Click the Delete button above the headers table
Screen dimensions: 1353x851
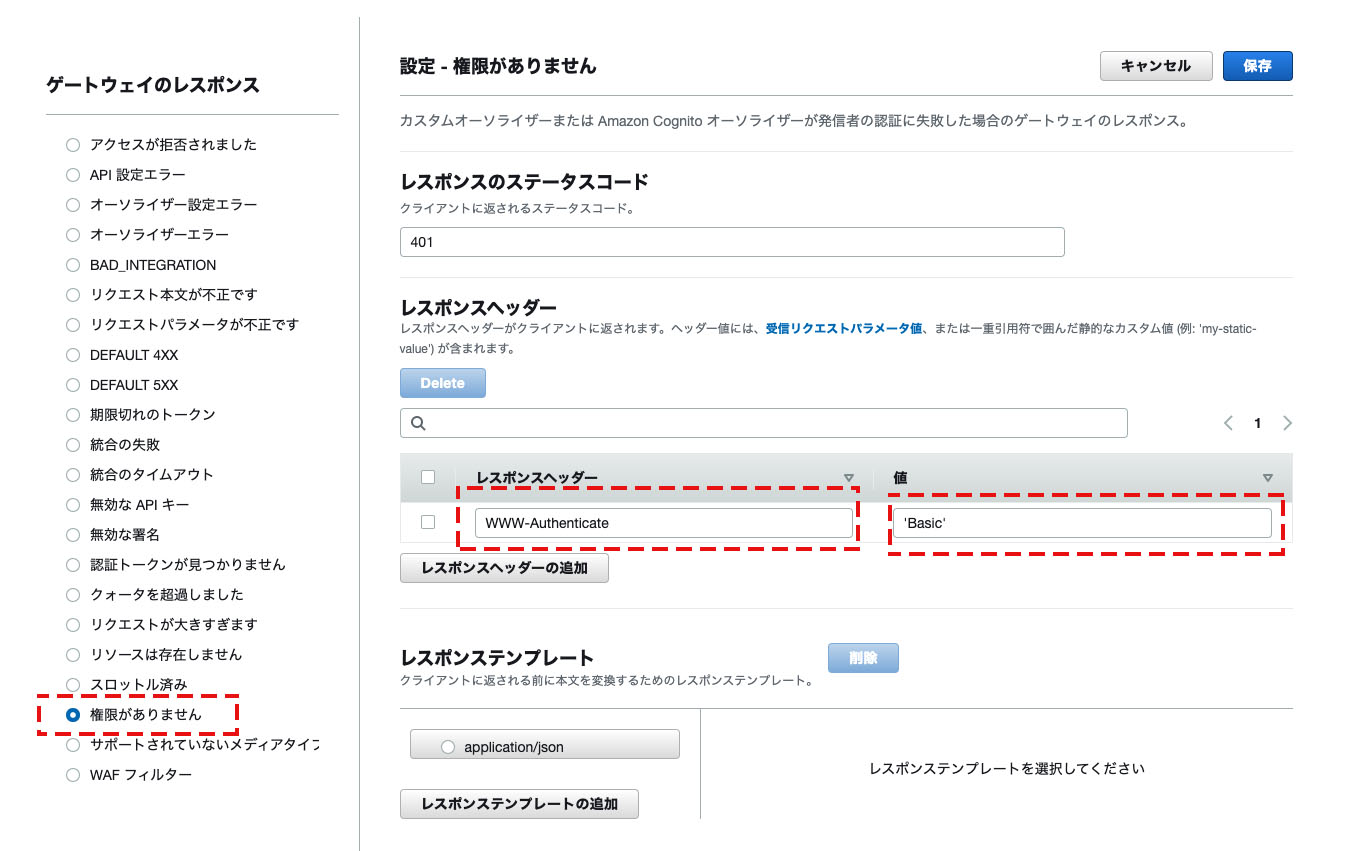442,382
